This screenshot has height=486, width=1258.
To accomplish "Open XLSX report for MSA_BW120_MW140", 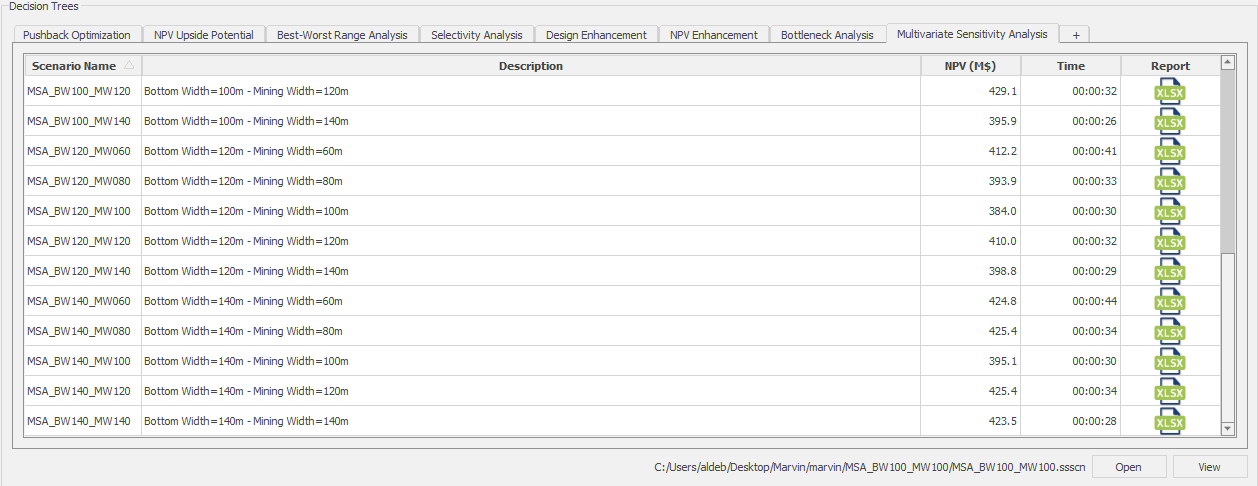I will click(x=1169, y=272).
